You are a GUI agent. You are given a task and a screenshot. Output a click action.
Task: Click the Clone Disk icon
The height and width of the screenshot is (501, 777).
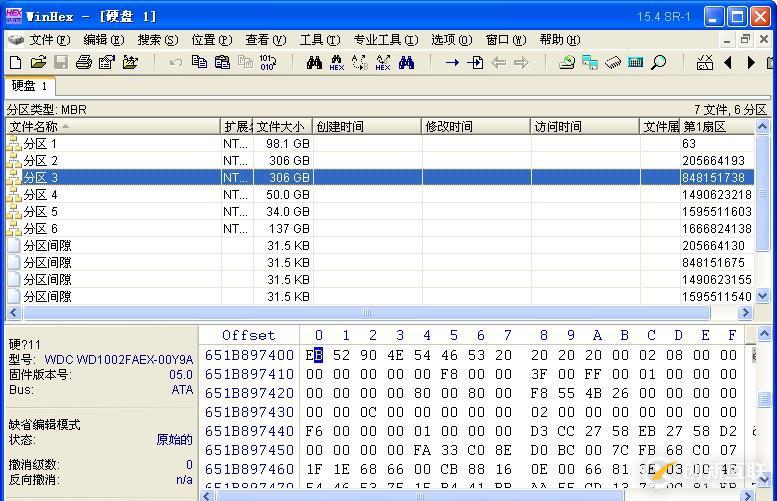590,62
